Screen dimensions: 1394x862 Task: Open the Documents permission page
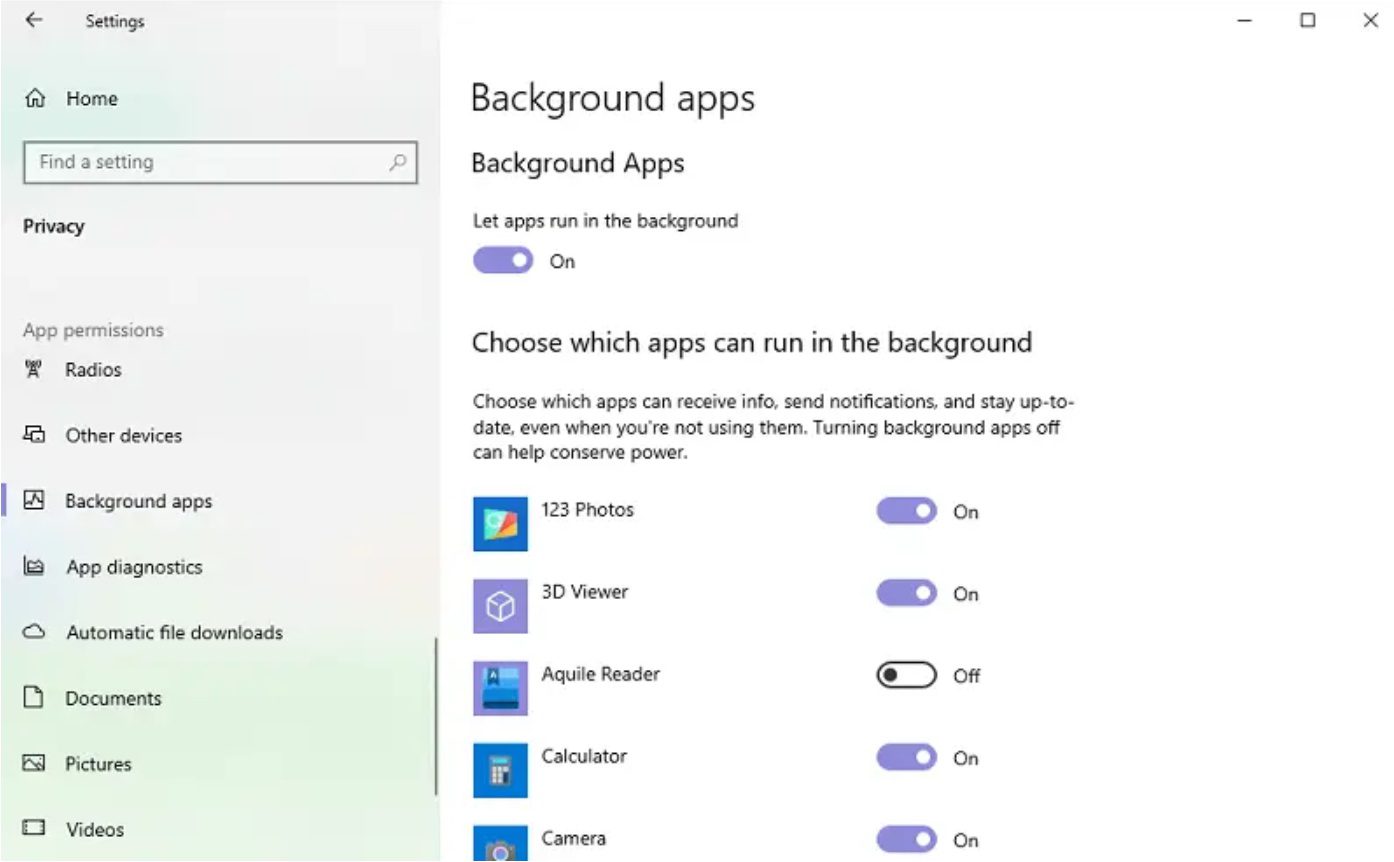113,698
